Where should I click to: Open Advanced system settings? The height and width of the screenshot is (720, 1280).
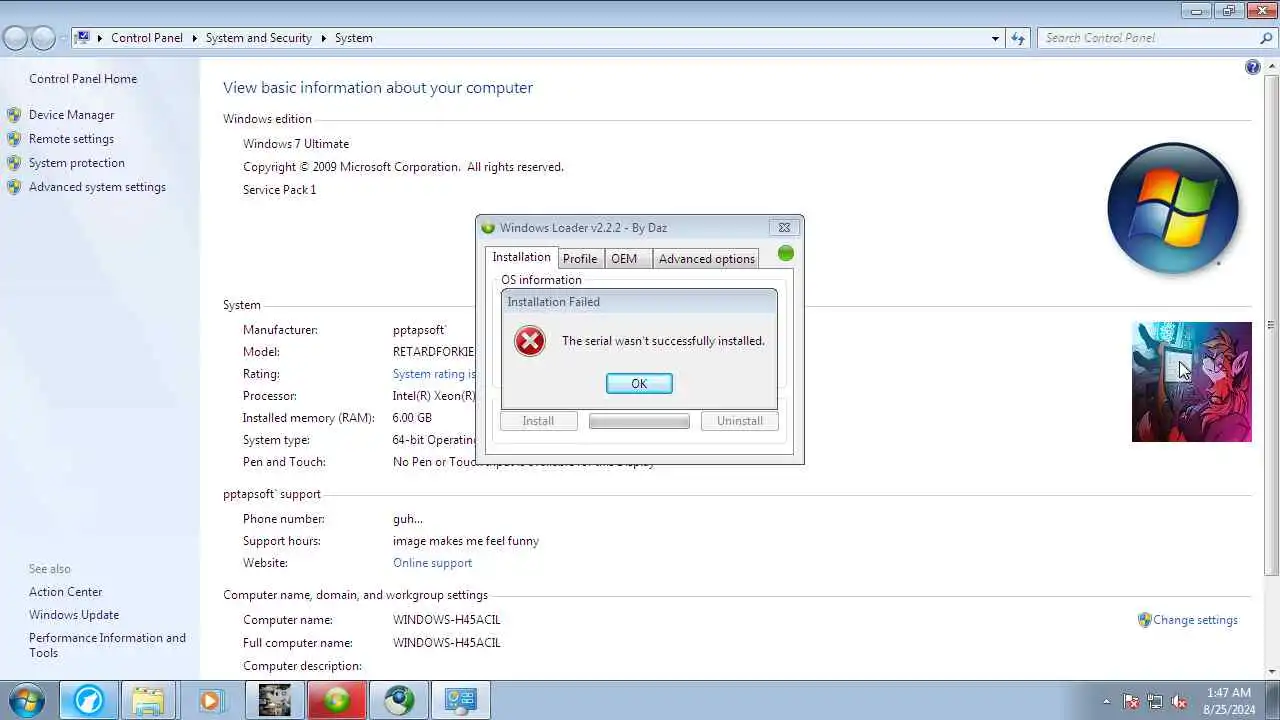[x=97, y=187]
